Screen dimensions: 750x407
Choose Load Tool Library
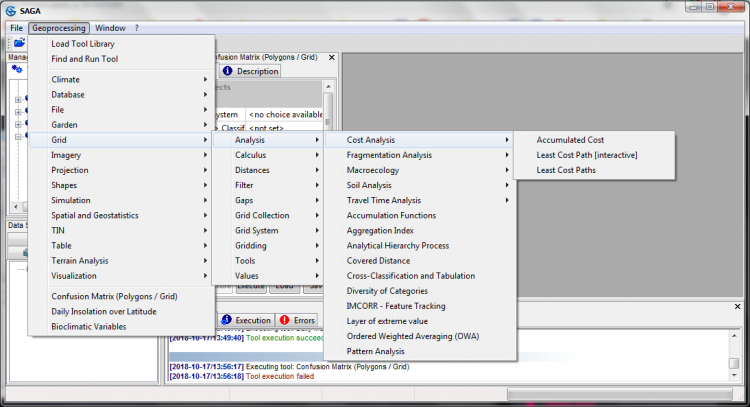coord(121,44)
